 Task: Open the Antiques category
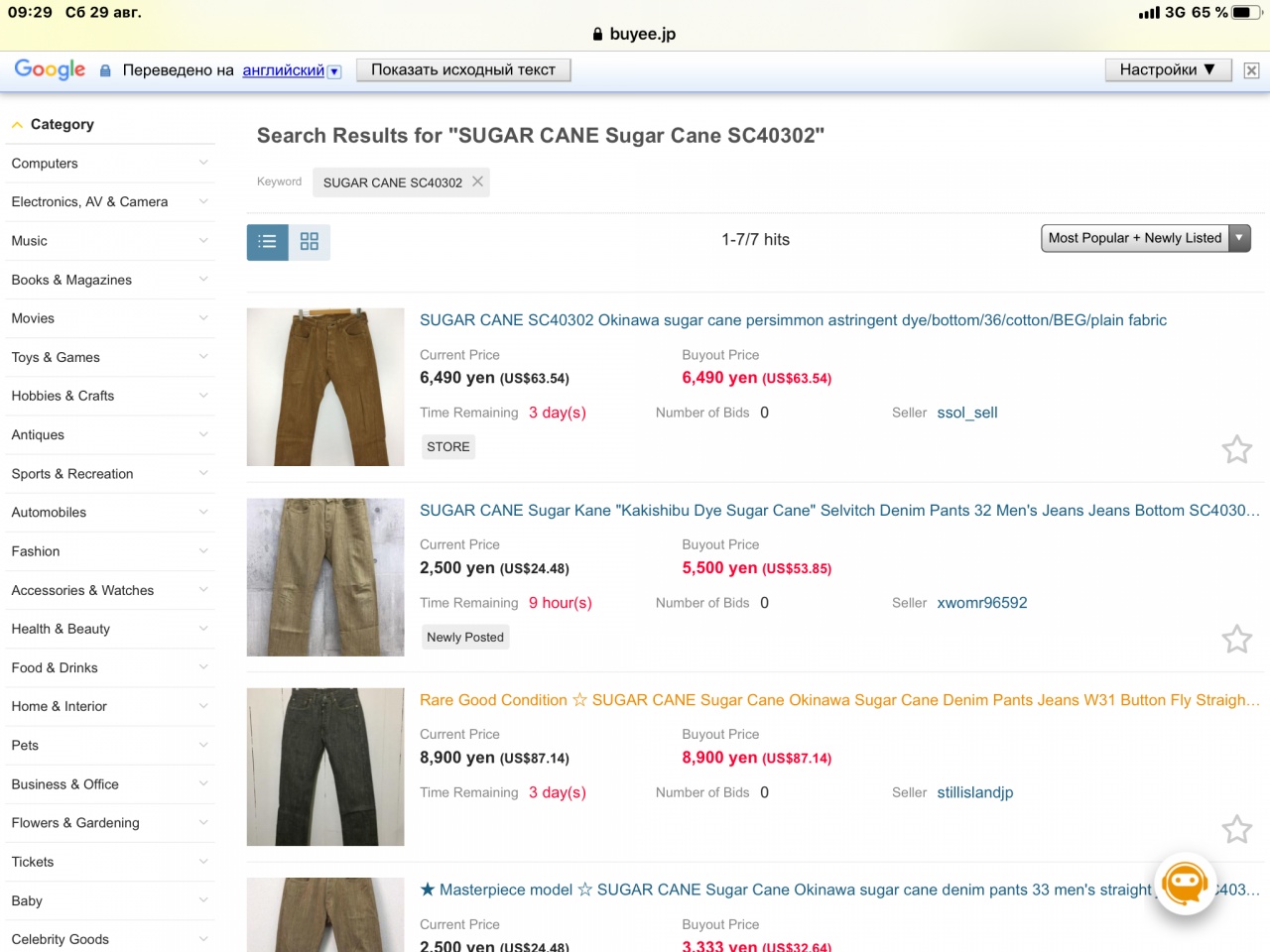(110, 434)
